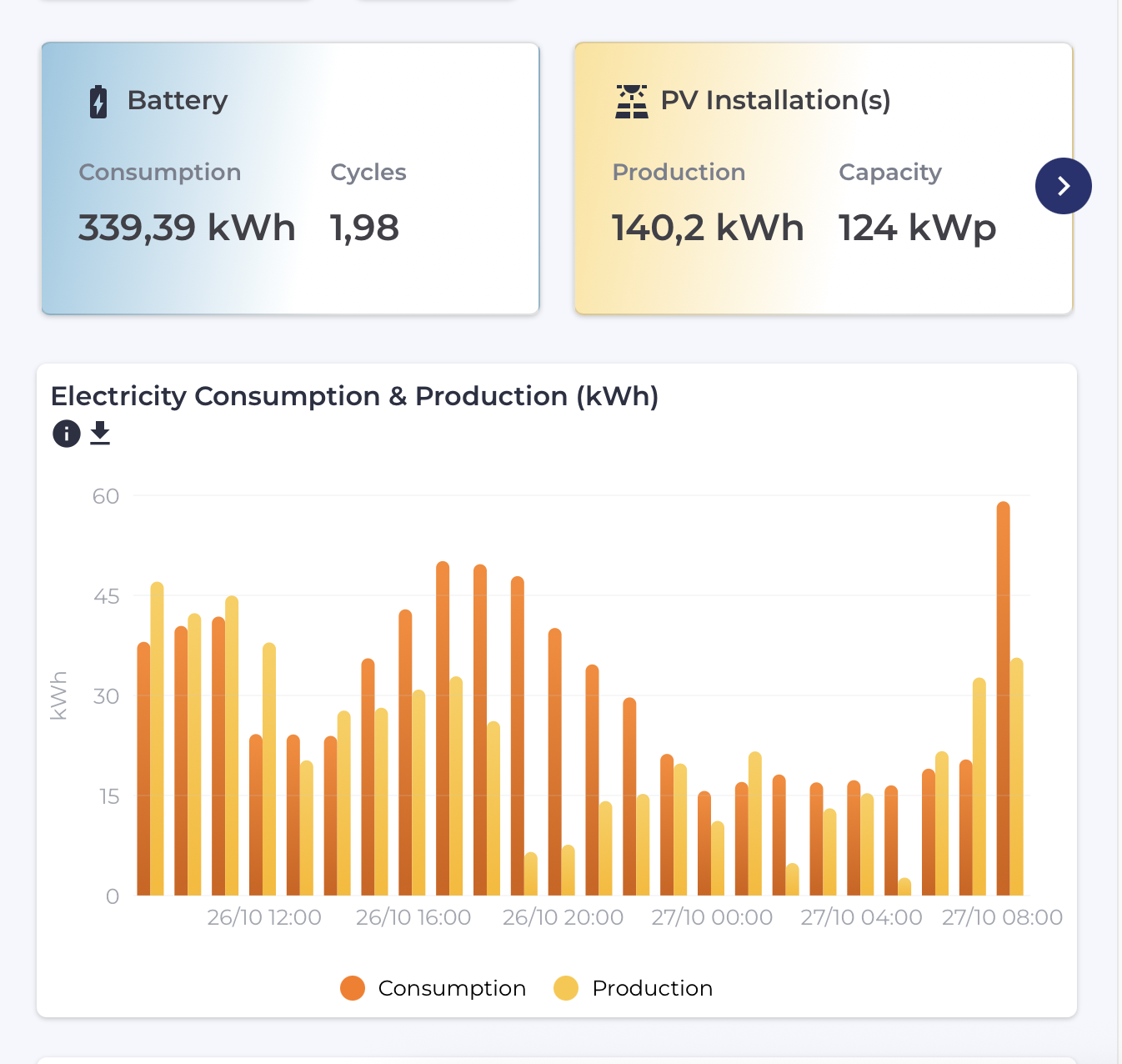
Task: Toggle the Production series in the chart legend
Action: coord(634,988)
